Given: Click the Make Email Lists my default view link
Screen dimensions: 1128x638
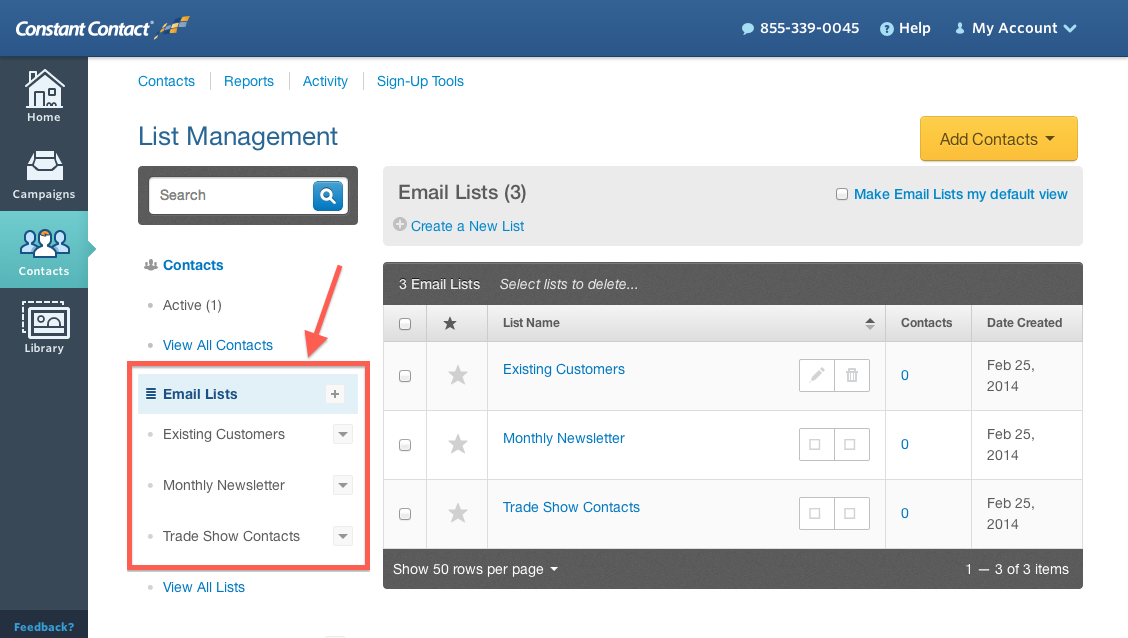Looking at the screenshot, I should [960, 194].
